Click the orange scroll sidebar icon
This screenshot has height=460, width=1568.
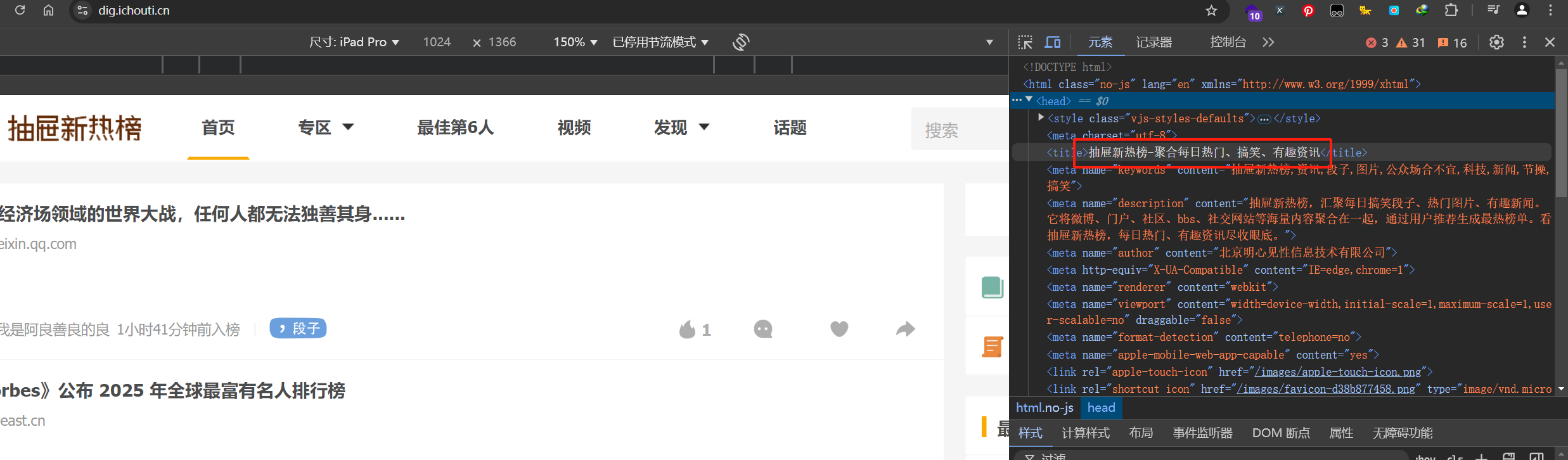click(993, 347)
